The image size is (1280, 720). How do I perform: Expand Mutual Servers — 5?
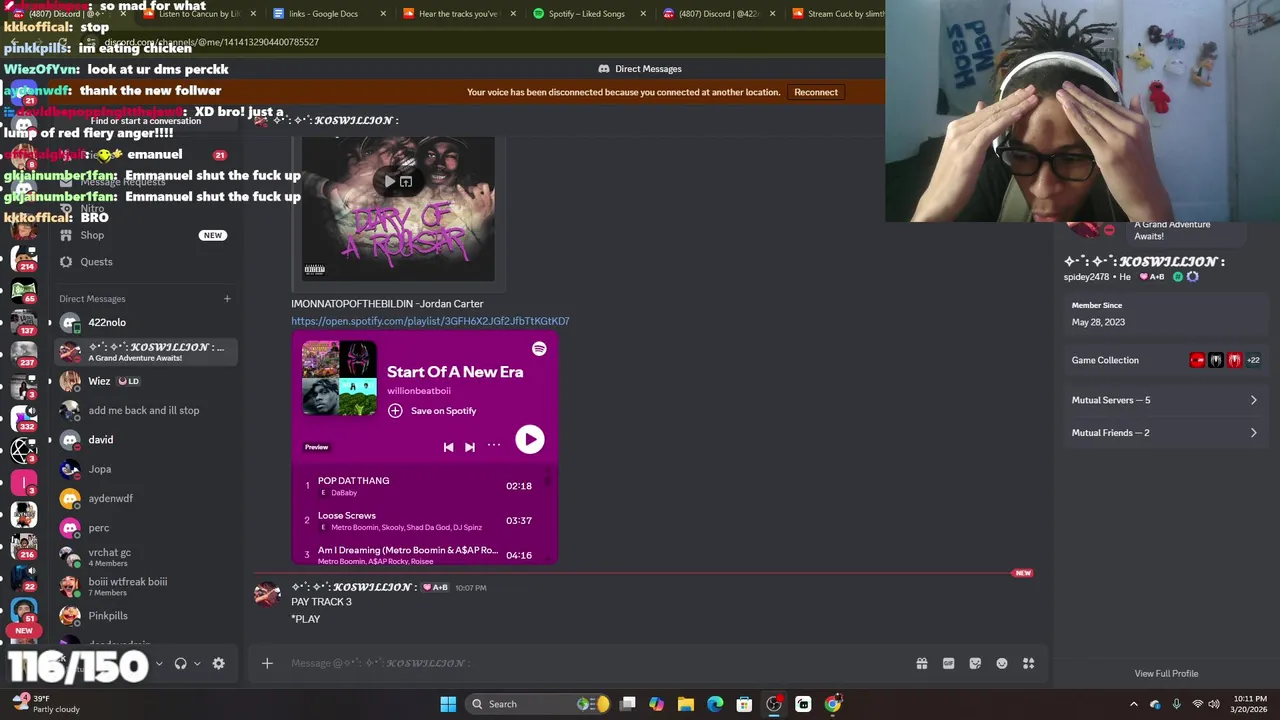pos(1165,400)
